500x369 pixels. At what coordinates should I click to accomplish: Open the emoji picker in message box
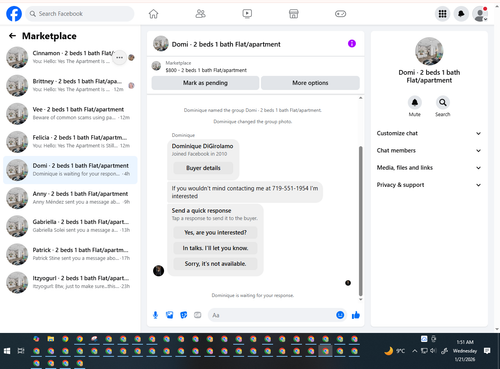pos(340,315)
